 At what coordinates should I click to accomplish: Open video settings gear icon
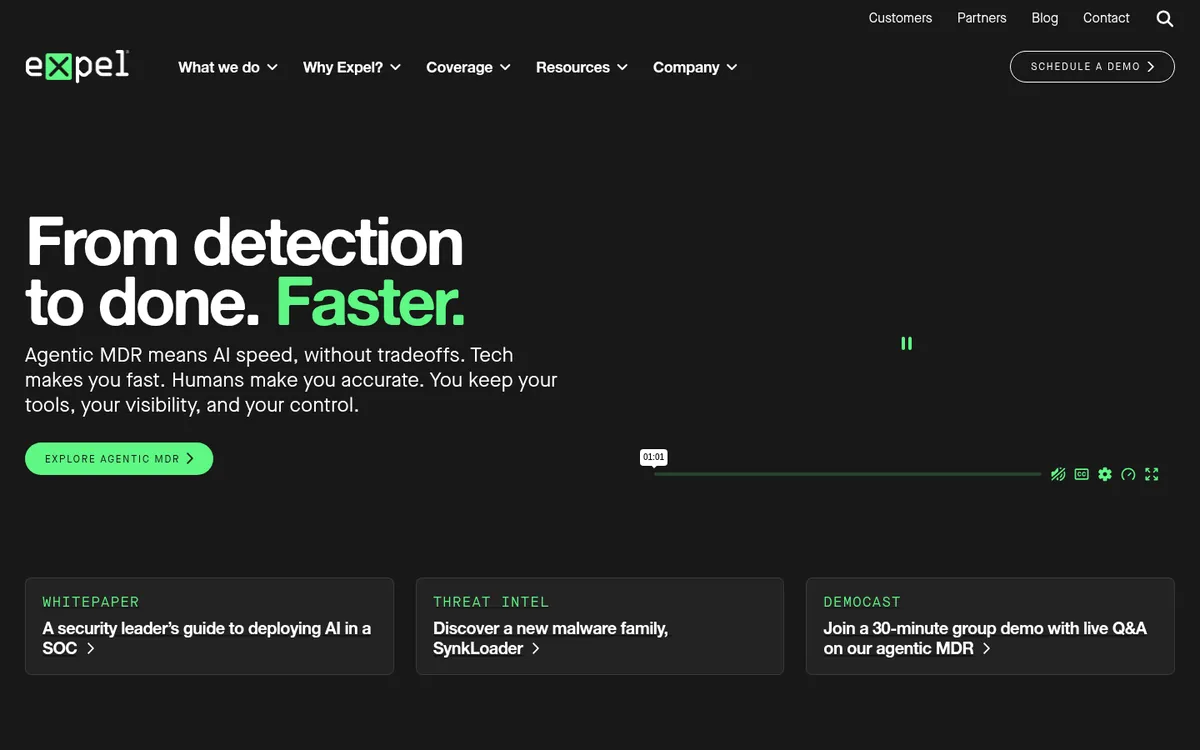point(1105,474)
